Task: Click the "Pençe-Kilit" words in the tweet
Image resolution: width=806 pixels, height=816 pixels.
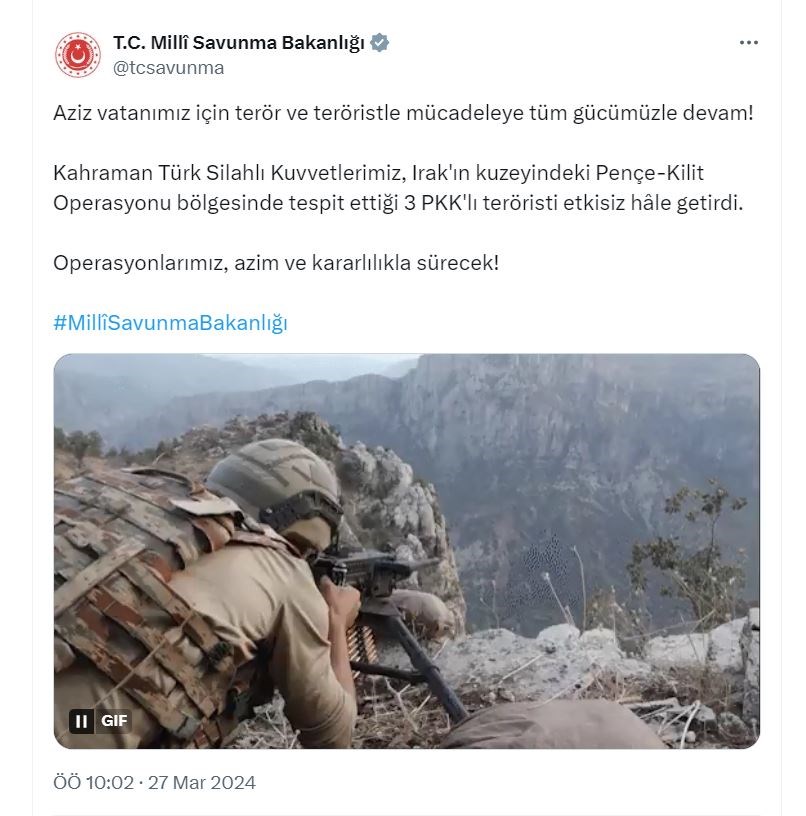Action: pyautogui.click(x=649, y=173)
